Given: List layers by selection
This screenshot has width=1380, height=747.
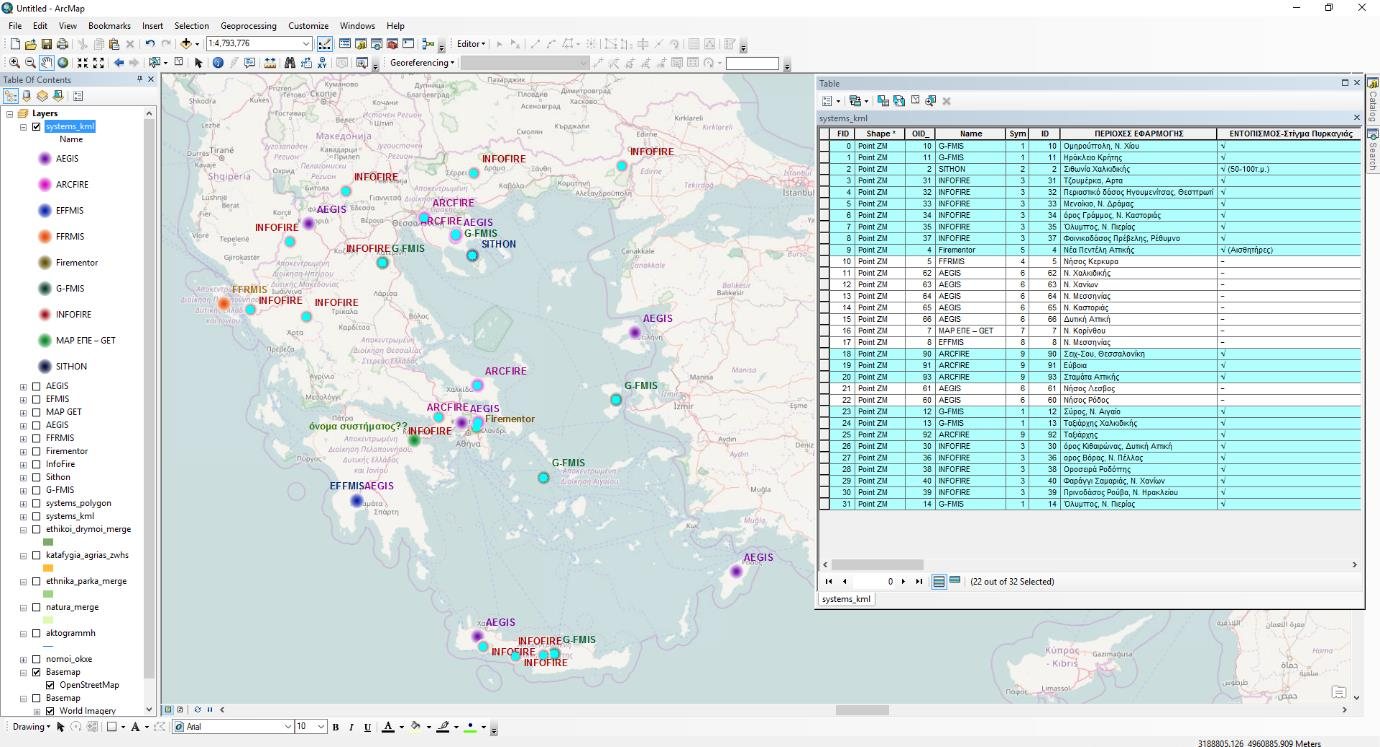Looking at the screenshot, I should click(x=58, y=96).
